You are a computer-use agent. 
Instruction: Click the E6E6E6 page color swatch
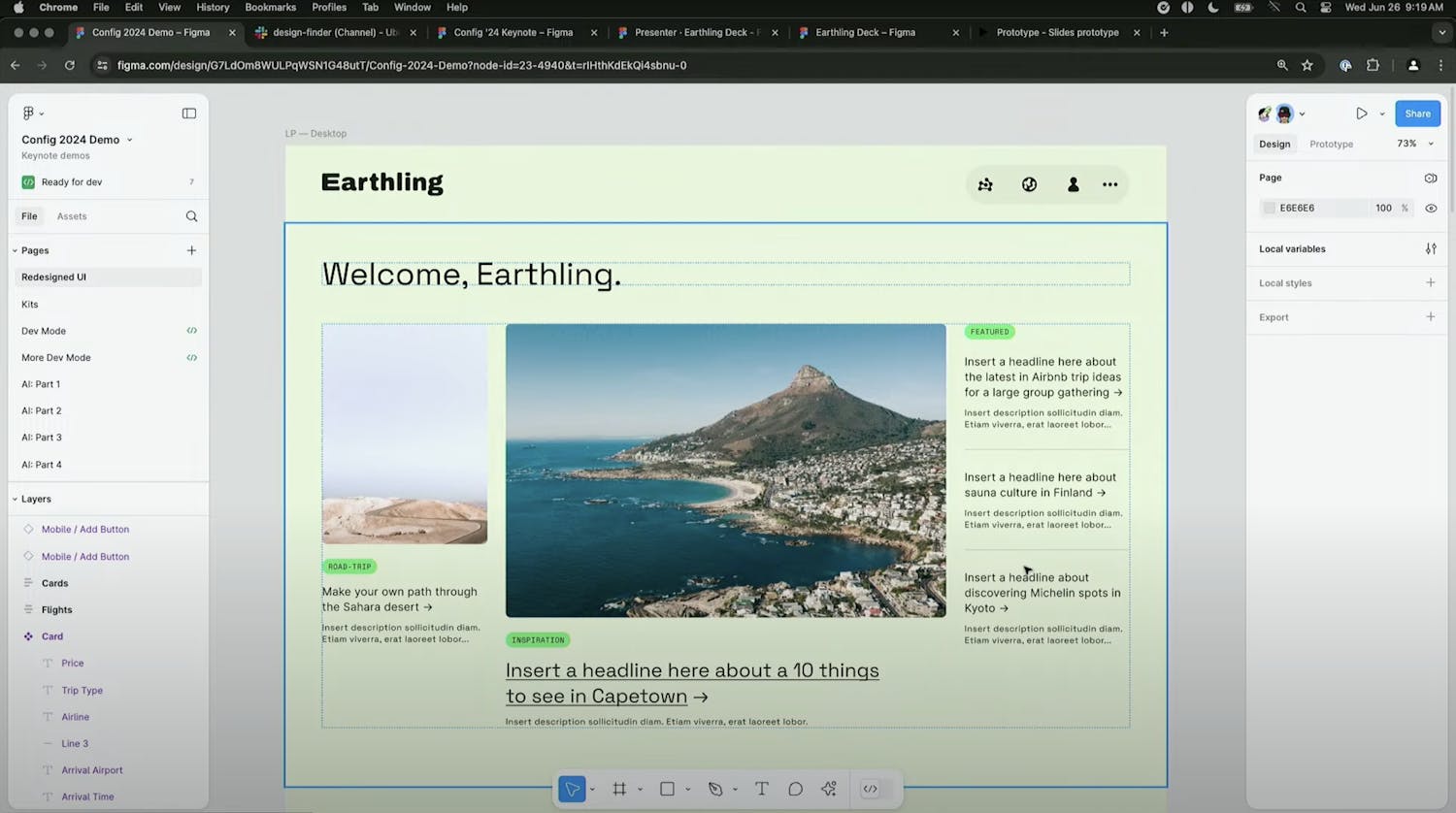pyautogui.click(x=1269, y=208)
